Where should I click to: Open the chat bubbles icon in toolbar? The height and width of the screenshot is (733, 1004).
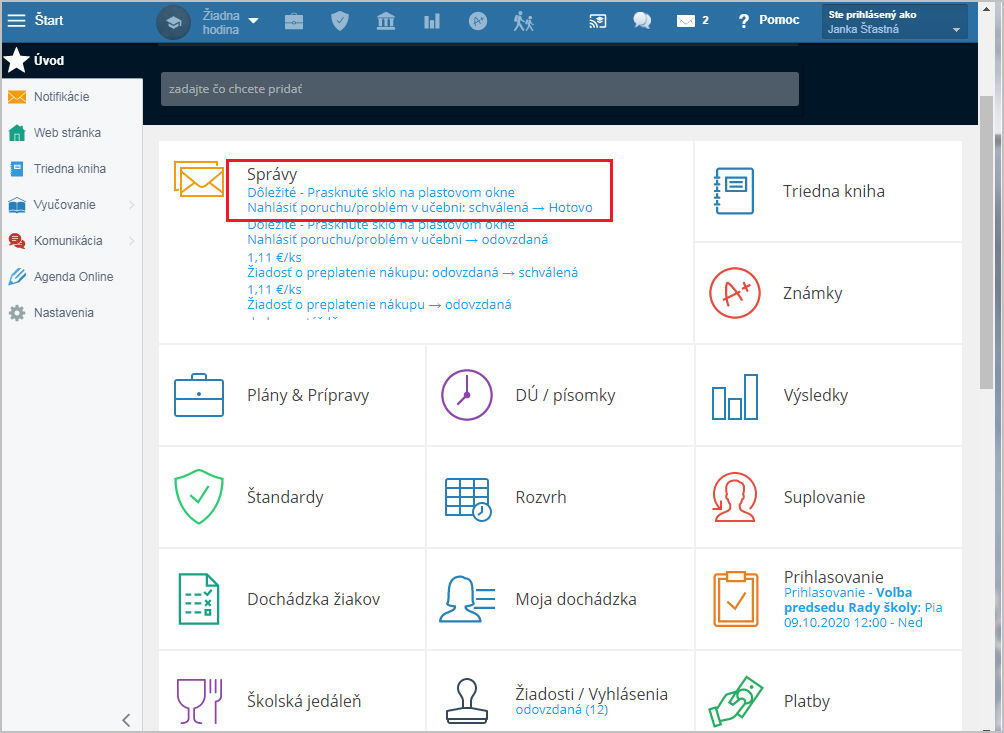[x=642, y=21]
